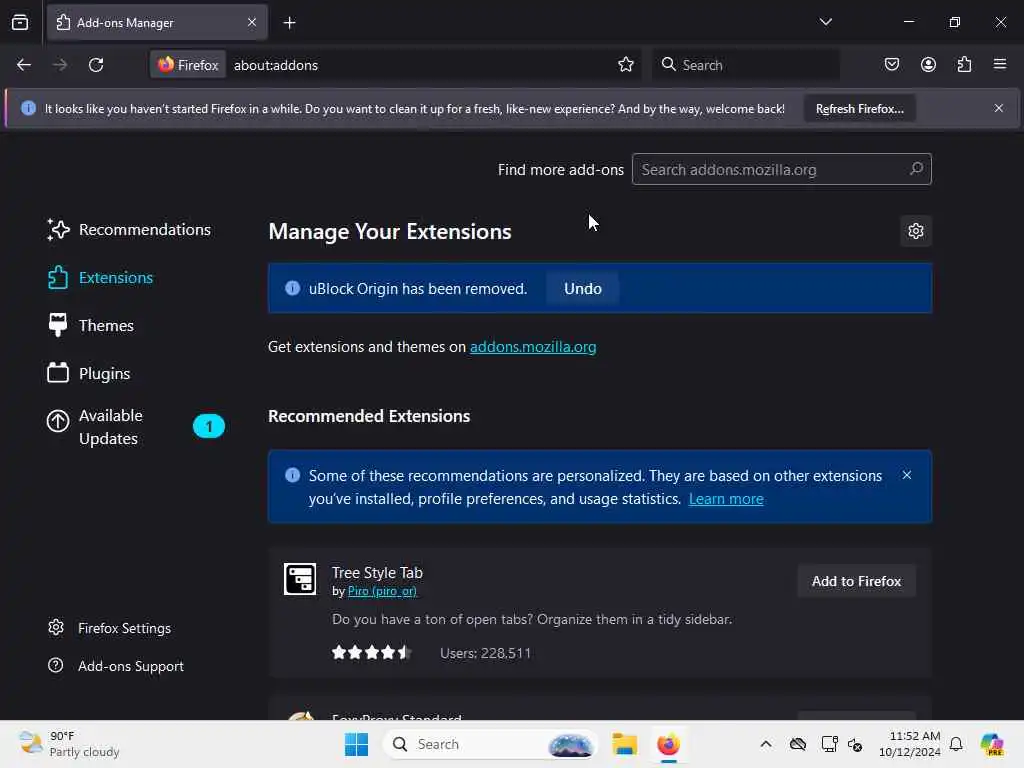Add Tree Style Tab to Firefox

[856, 581]
